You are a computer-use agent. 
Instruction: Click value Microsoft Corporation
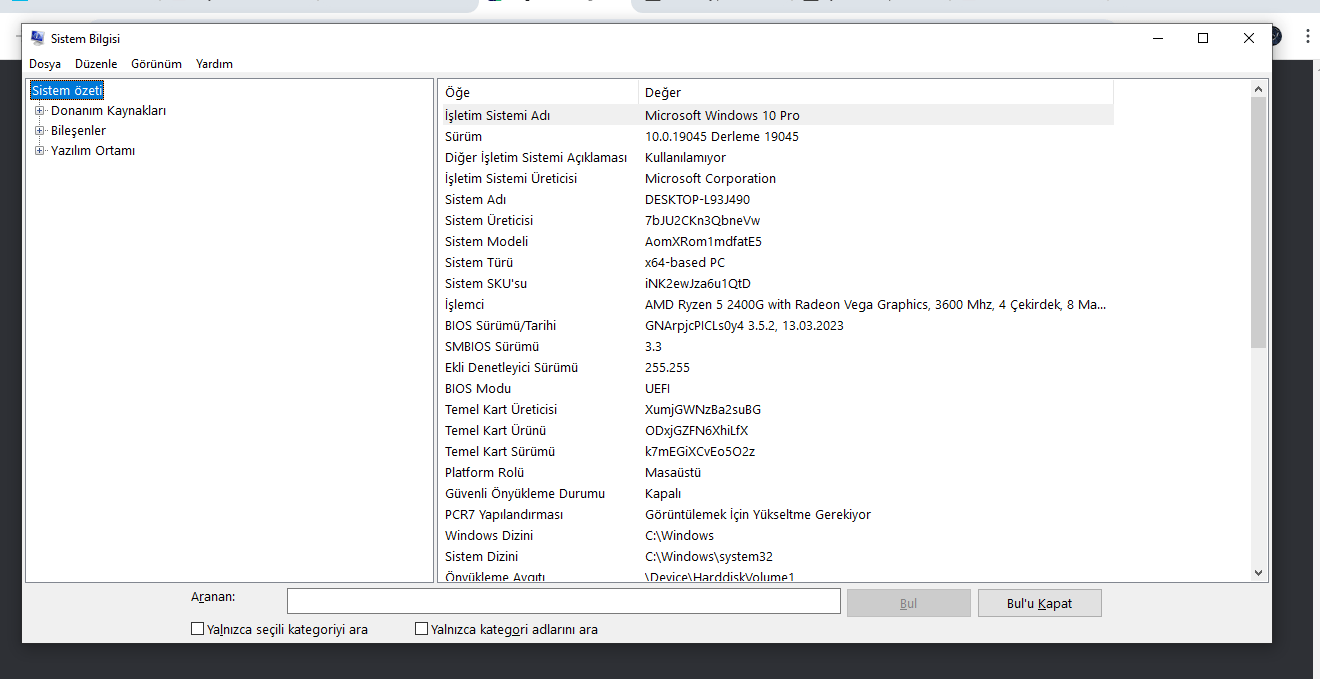click(x=710, y=178)
